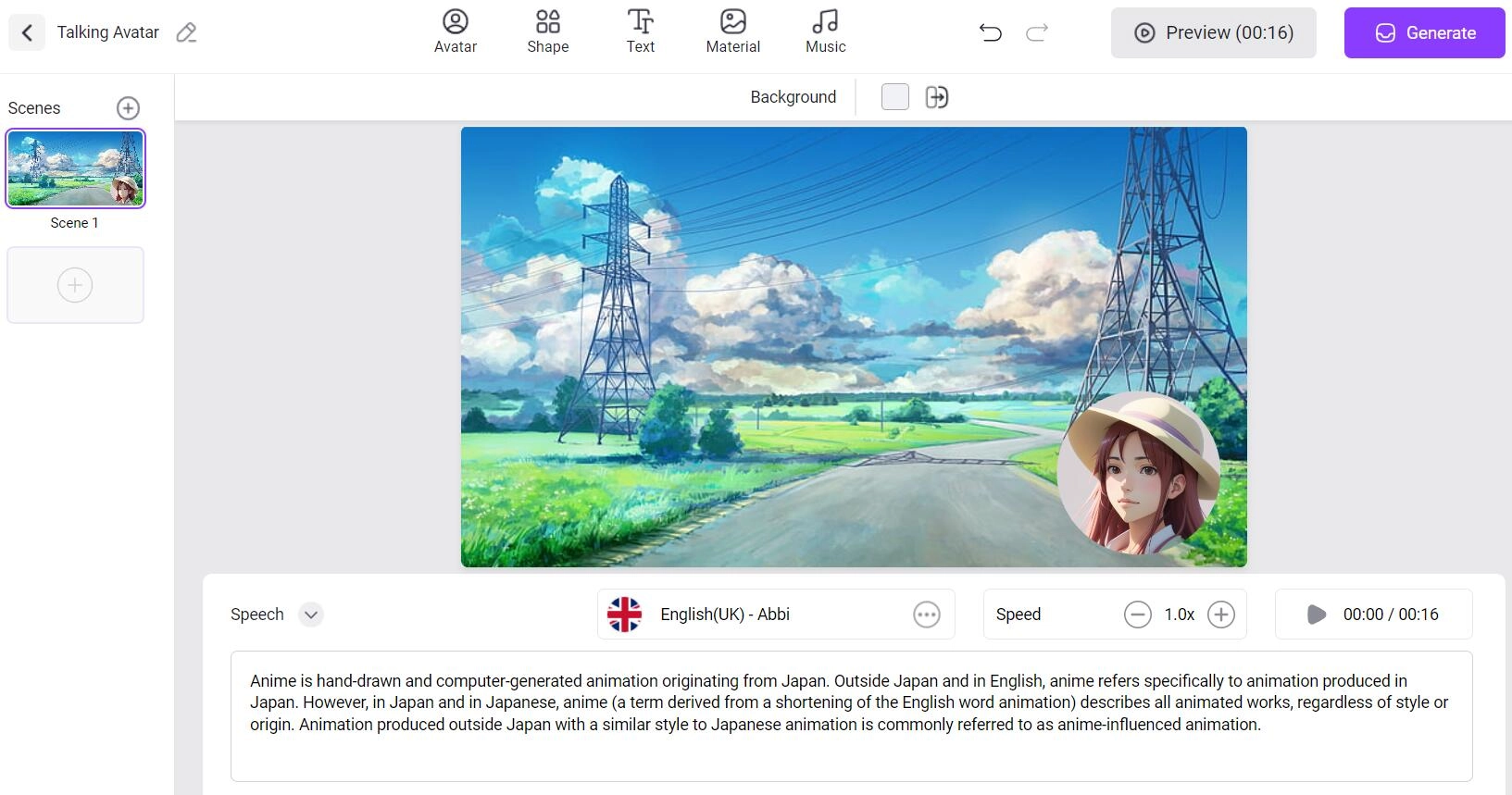Undo the last action
The height and width of the screenshot is (795, 1512).
[990, 33]
